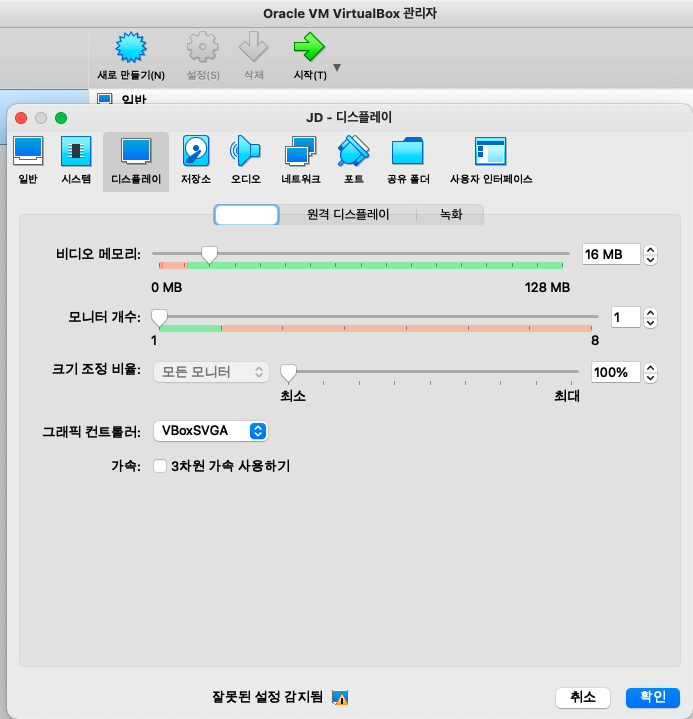This screenshot has width=693, height=719.
Task: Select the blank first display tab
Action: (x=246, y=215)
